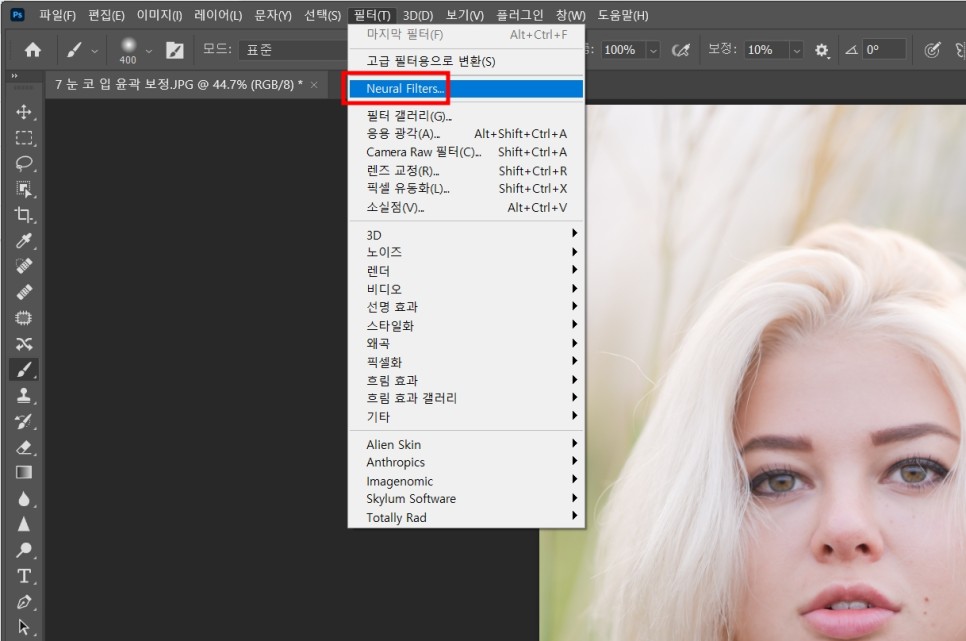Open the 플러그인 menu
This screenshot has width=966, height=641.
point(520,15)
